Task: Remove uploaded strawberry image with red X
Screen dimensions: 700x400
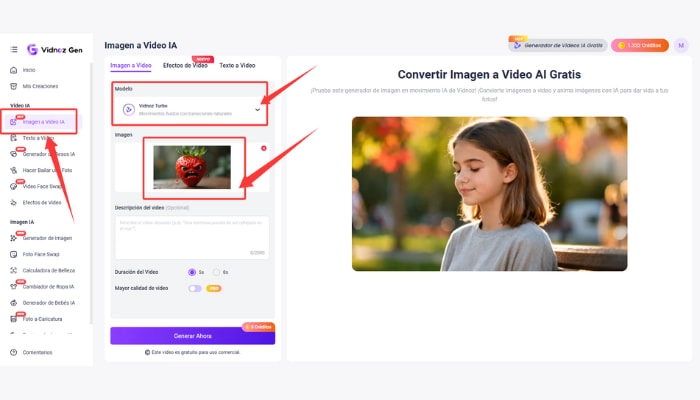Action: coord(264,148)
